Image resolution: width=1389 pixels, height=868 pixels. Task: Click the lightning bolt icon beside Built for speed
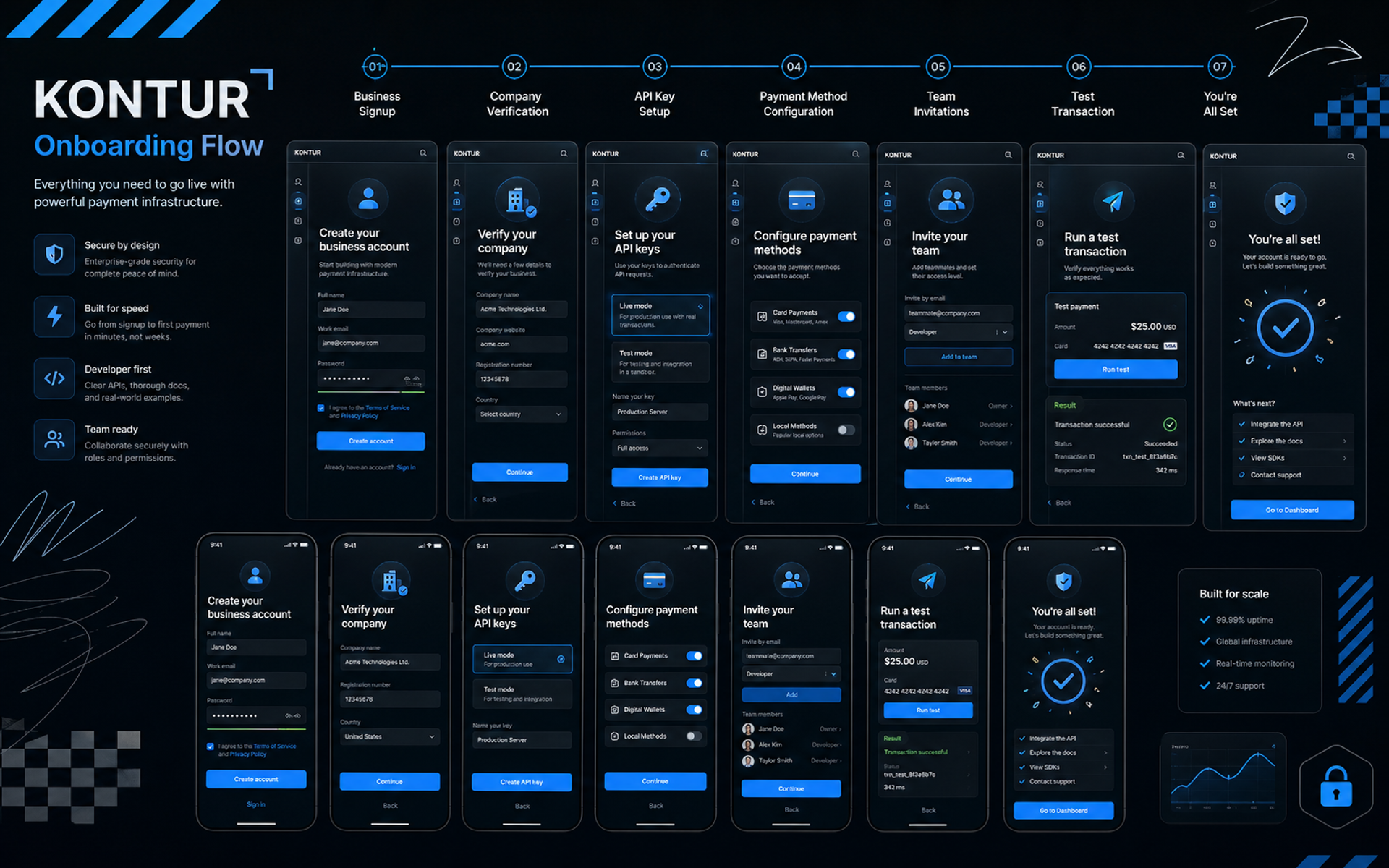54,316
